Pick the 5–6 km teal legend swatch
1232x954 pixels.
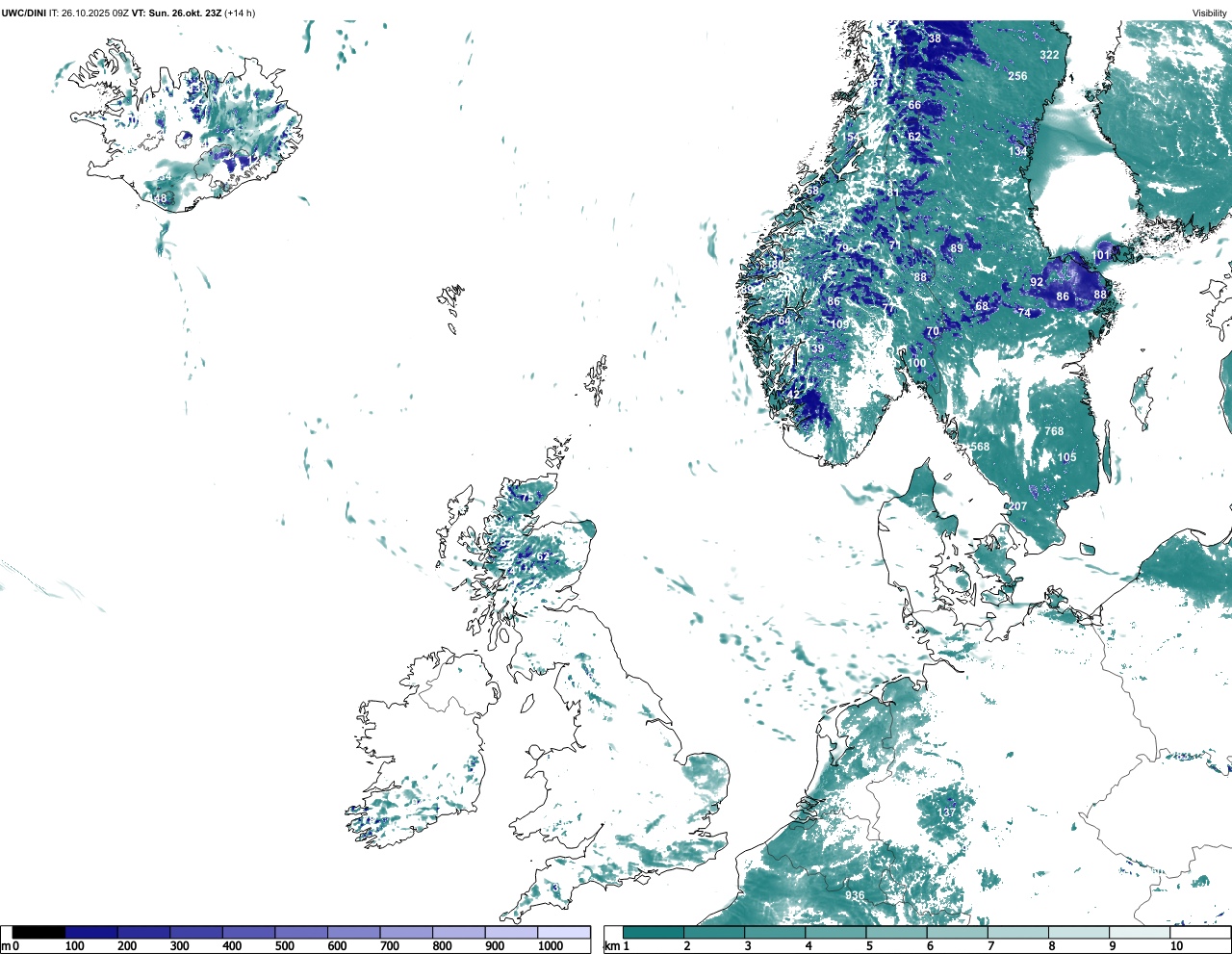coord(897,932)
